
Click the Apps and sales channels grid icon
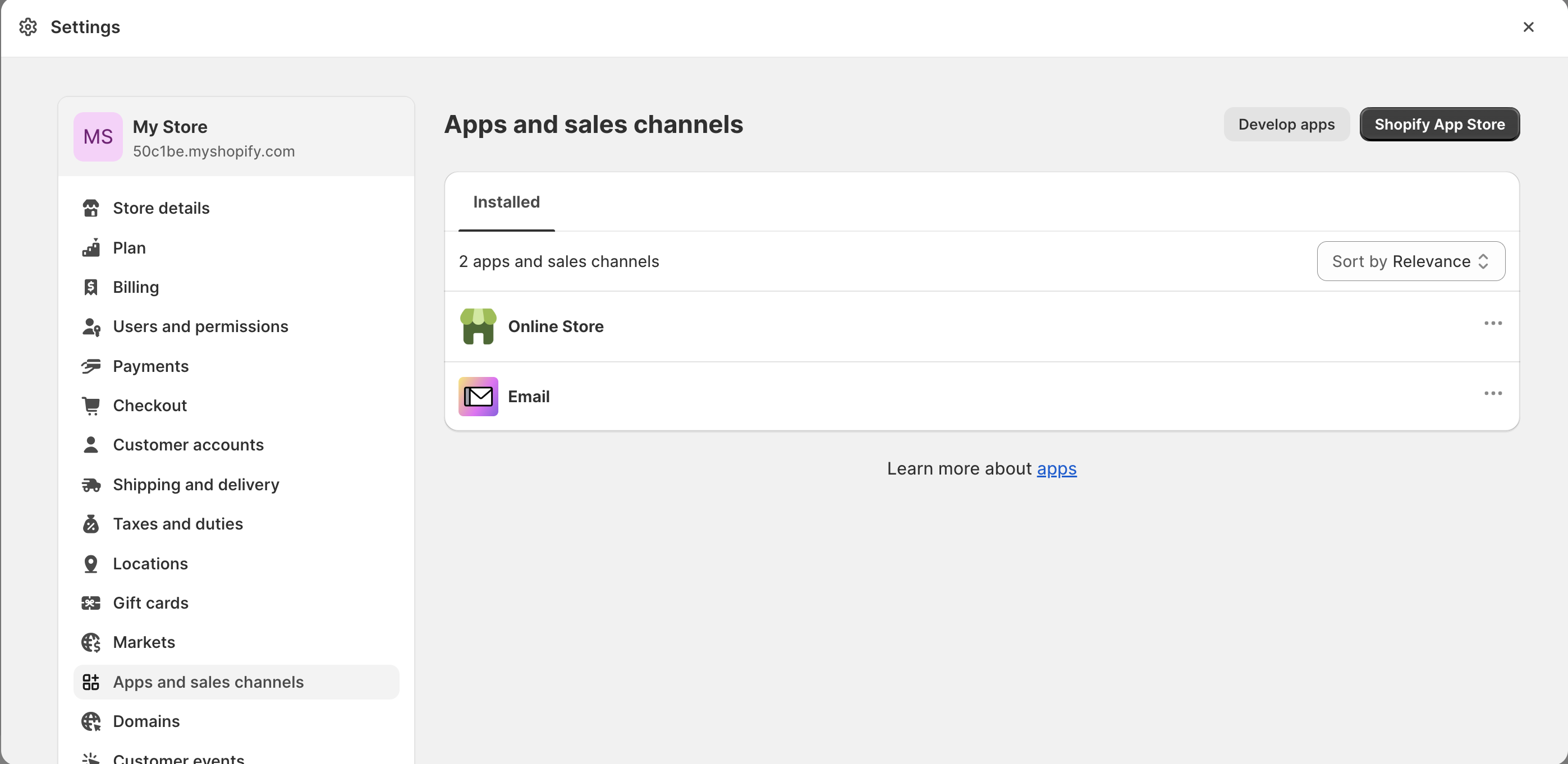pyautogui.click(x=91, y=682)
